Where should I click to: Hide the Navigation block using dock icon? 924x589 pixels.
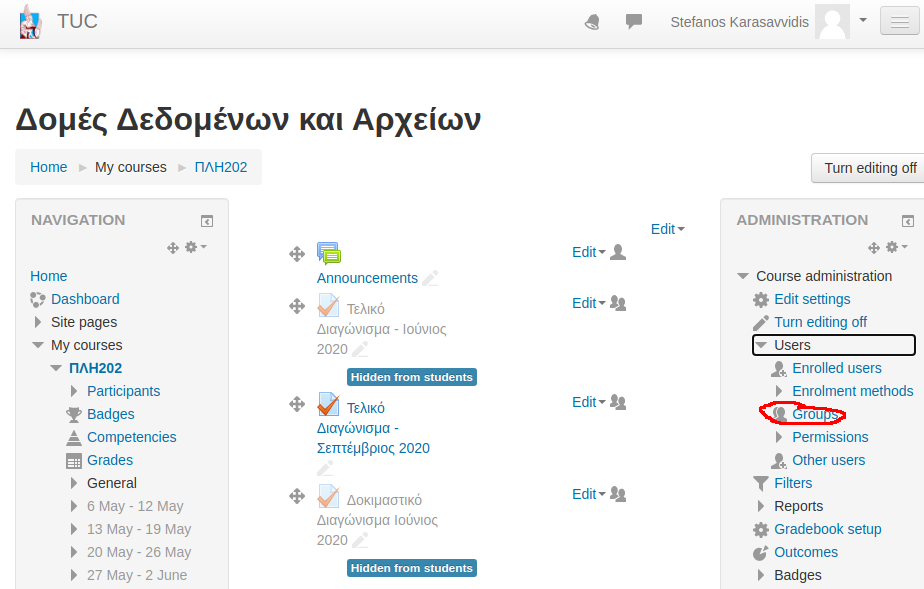(207, 221)
